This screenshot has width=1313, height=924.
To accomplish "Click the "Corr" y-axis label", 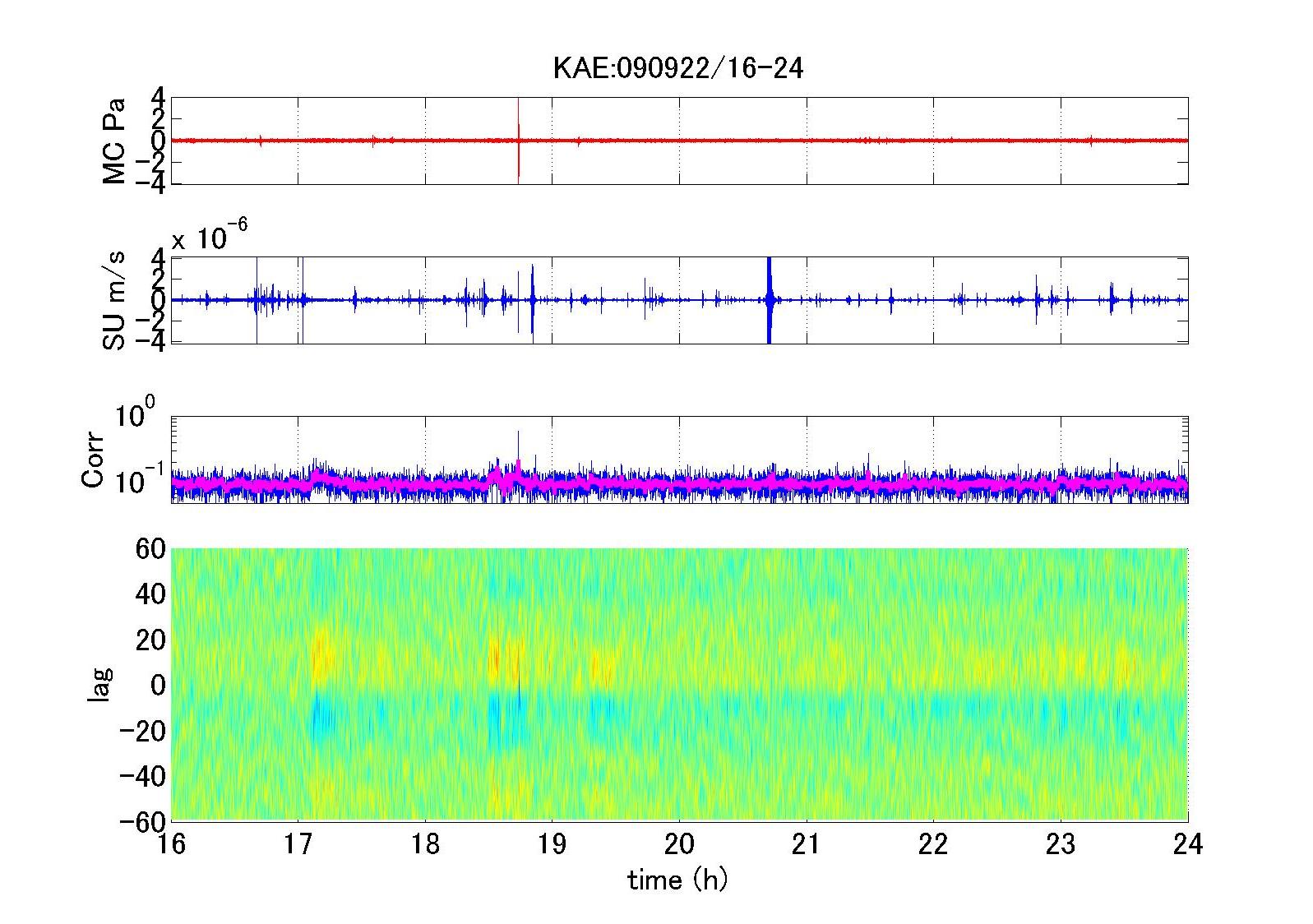I will pyautogui.click(x=93, y=460).
